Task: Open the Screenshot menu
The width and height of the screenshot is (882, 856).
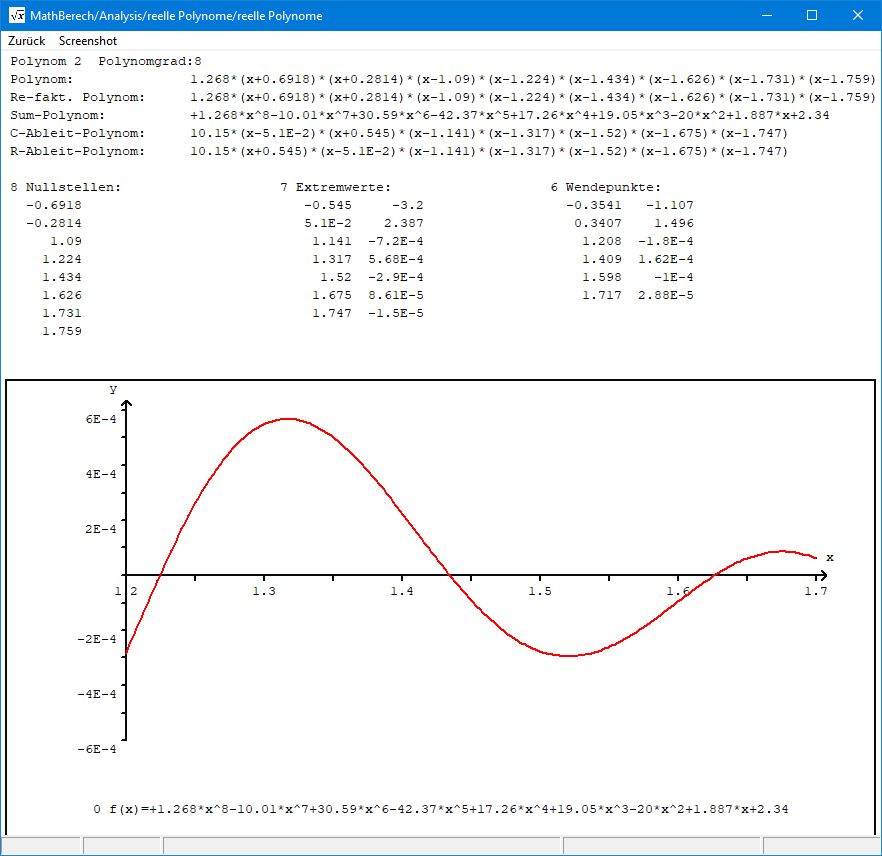Action: pos(88,41)
